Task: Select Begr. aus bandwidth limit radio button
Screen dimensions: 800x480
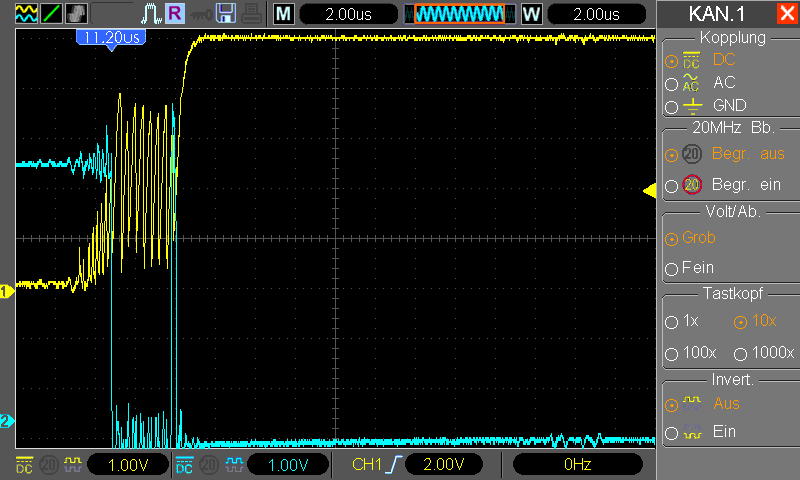Action: tap(671, 155)
